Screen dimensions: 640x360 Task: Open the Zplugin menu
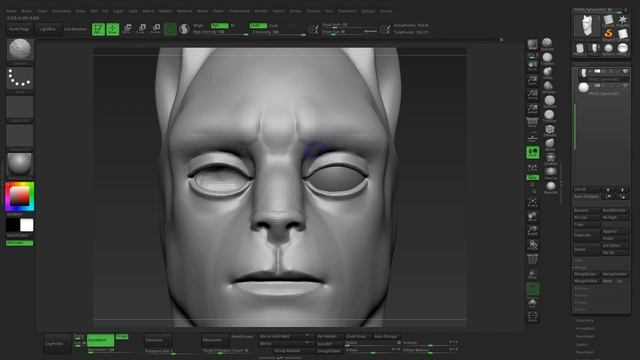368,11
